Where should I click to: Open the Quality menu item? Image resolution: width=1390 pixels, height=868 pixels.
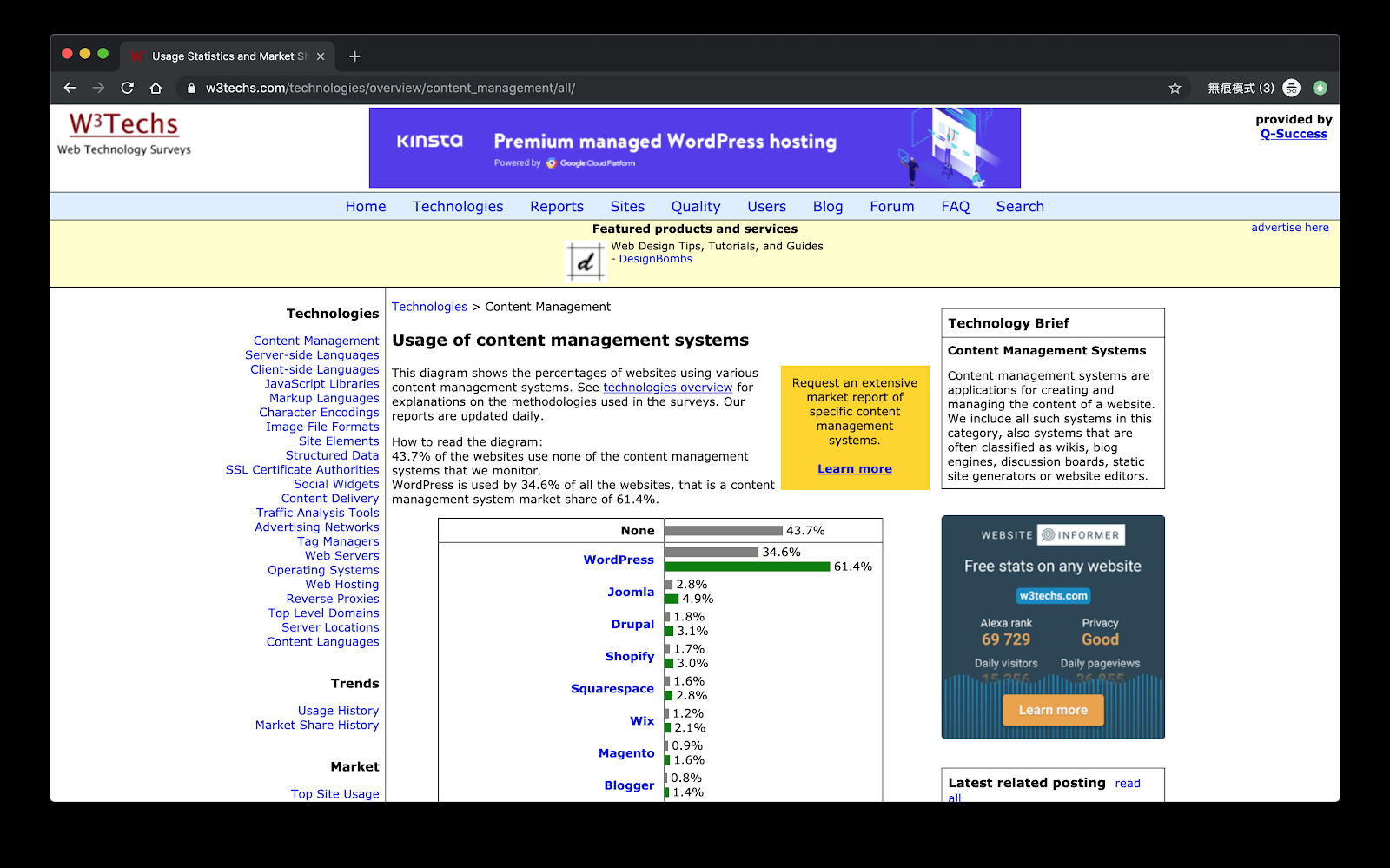[696, 207]
